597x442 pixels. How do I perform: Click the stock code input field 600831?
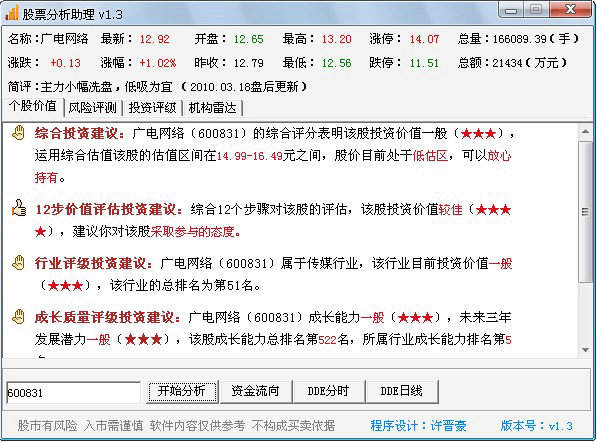pyautogui.click(x=73, y=393)
